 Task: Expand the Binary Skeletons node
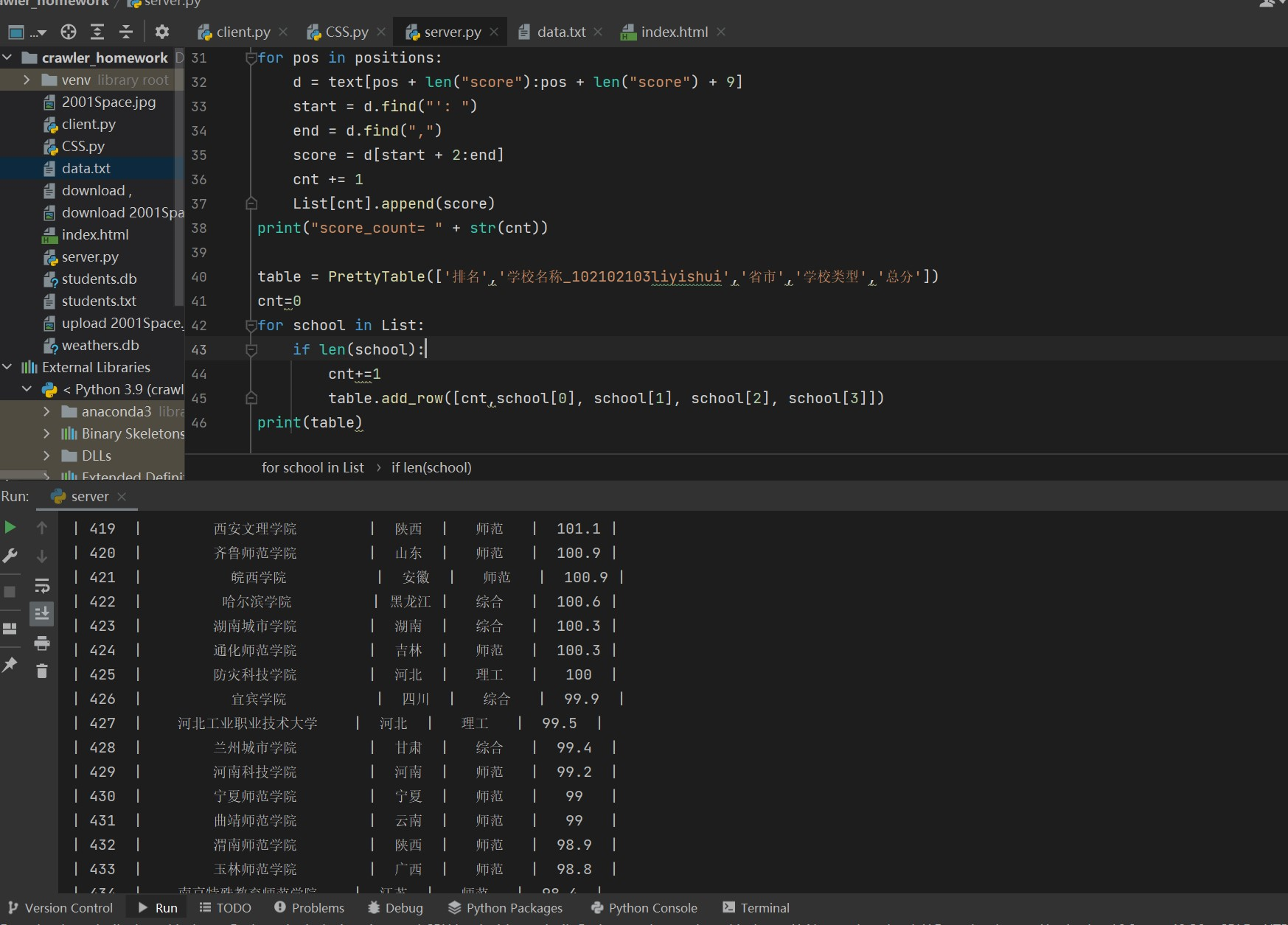(47, 433)
